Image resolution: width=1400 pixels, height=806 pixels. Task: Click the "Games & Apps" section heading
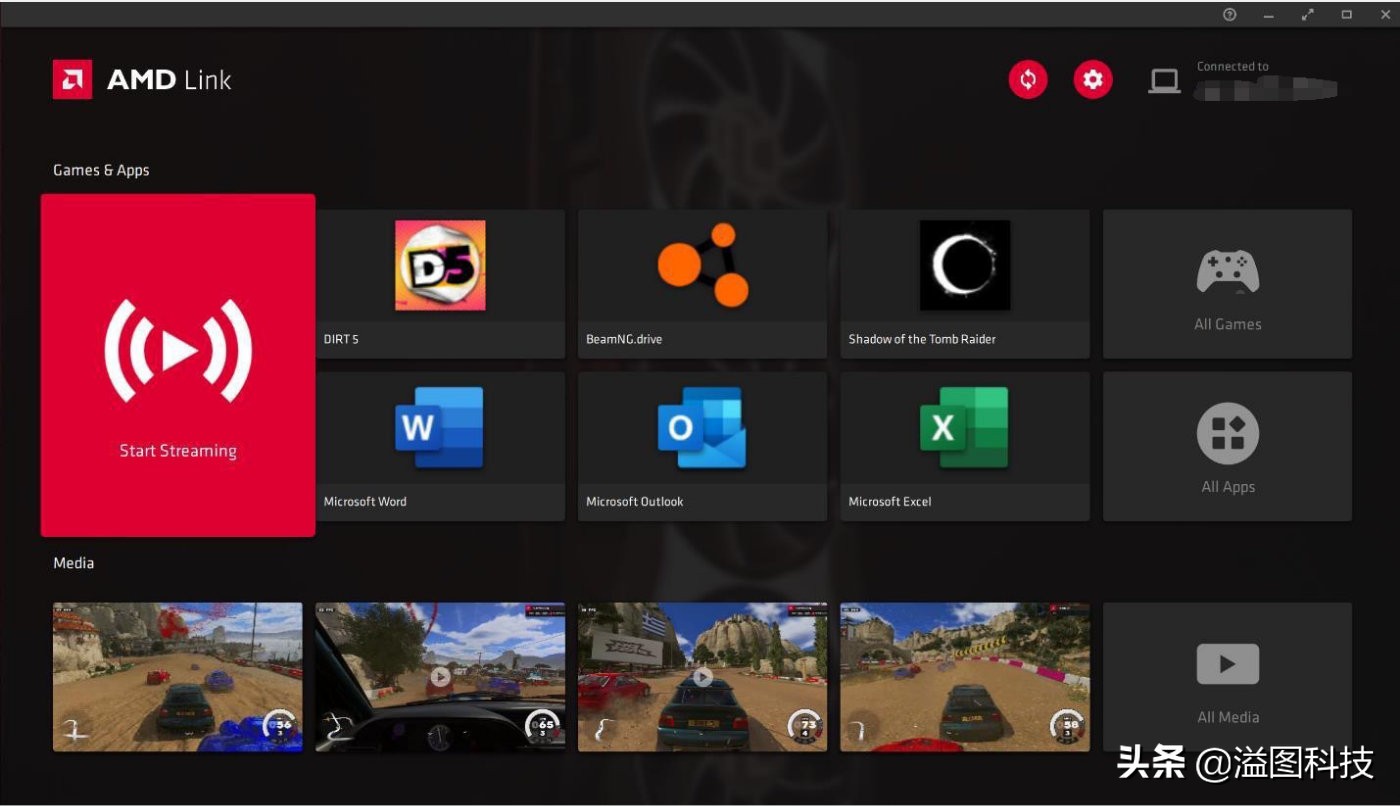(x=101, y=170)
